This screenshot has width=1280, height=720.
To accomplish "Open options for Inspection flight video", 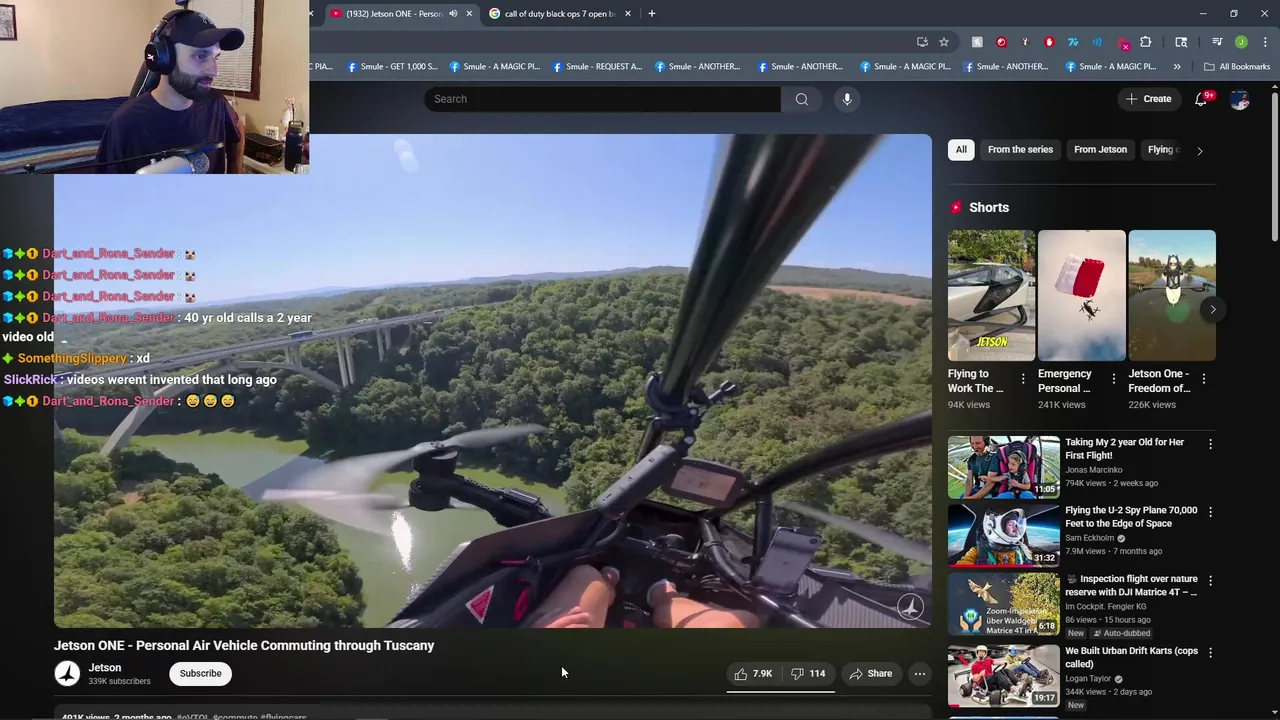I will (1210, 581).
